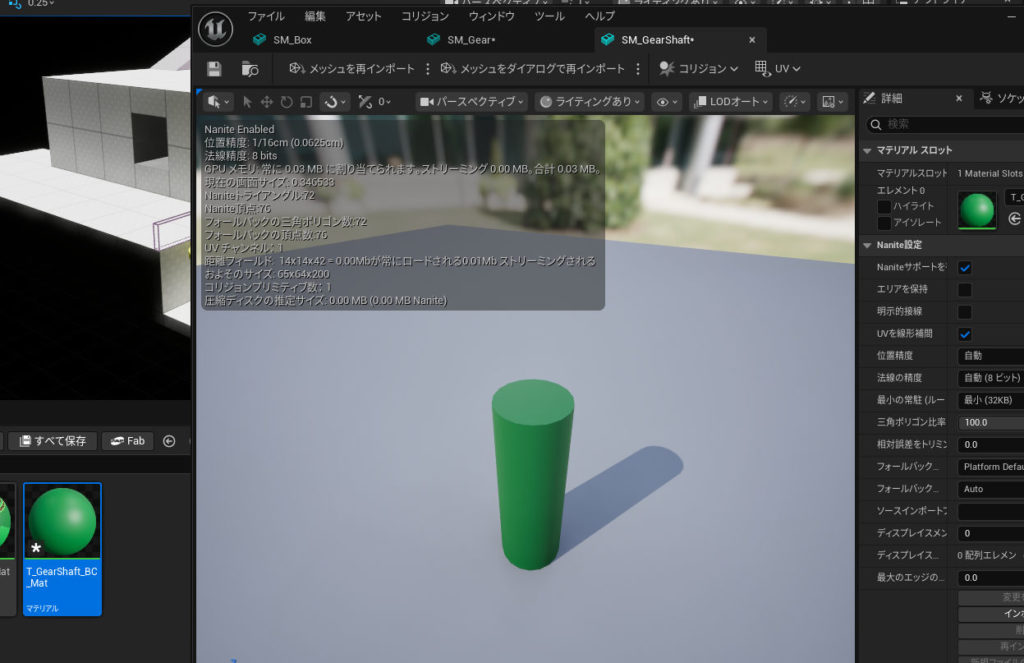The image size is (1024, 663).
Task: Open the パースペクティブ view dropdown
Action: [472, 102]
